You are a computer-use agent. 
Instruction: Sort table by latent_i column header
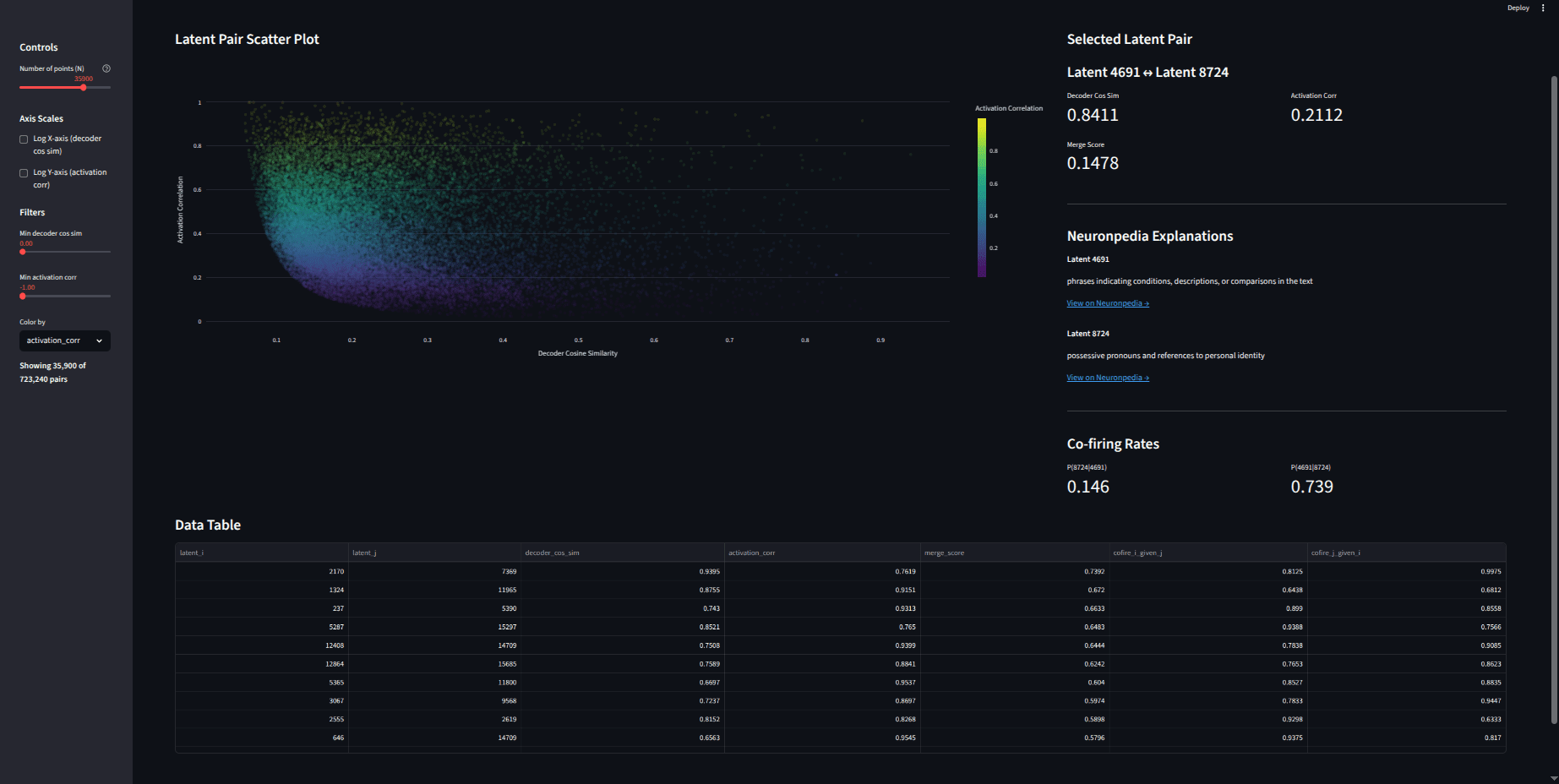[x=262, y=553]
